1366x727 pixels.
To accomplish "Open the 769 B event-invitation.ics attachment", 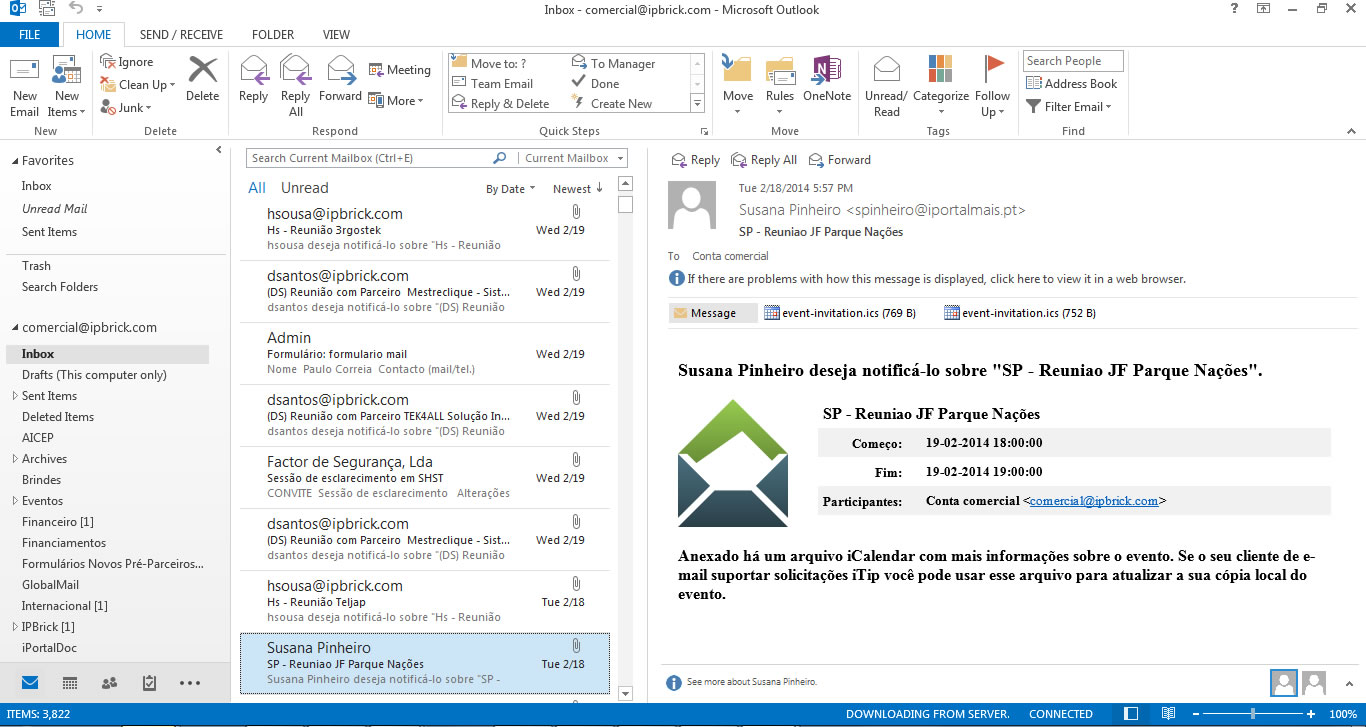I will (840, 313).
